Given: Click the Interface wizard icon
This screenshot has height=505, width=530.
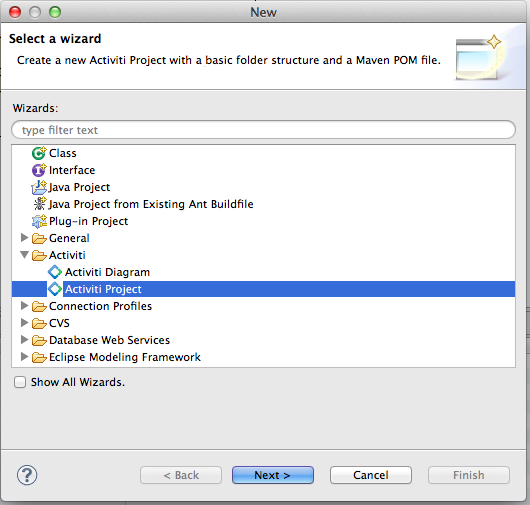Looking at the screenshot, I should [39, 170].
